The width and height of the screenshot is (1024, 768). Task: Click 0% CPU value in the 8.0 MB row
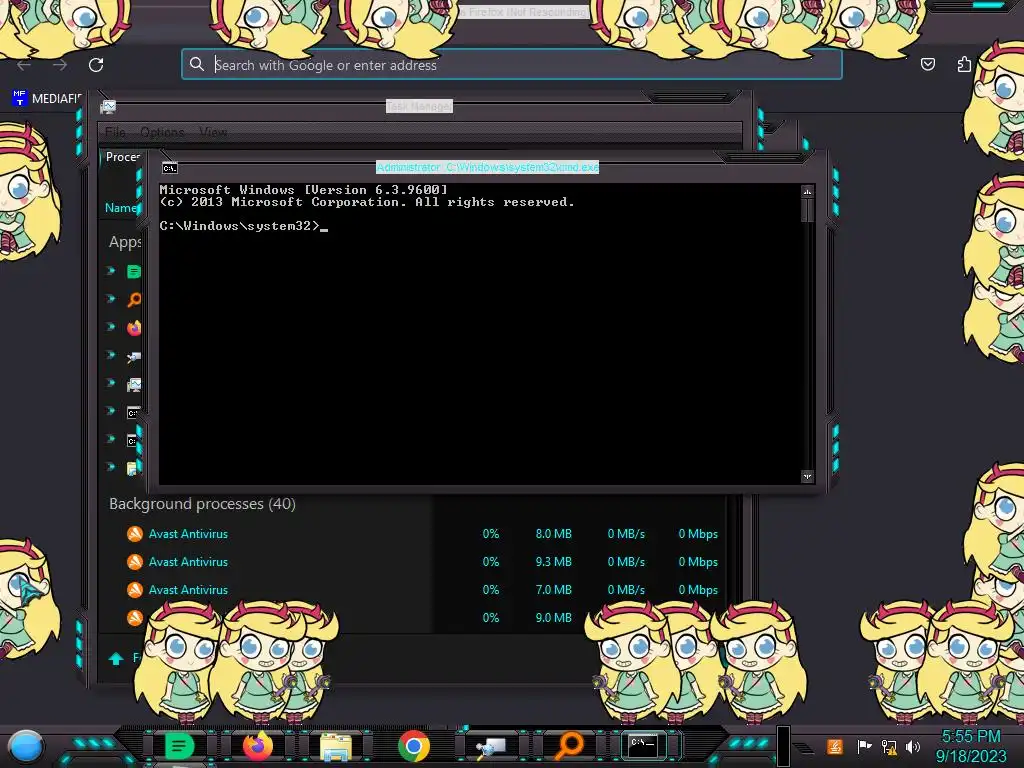490,534
